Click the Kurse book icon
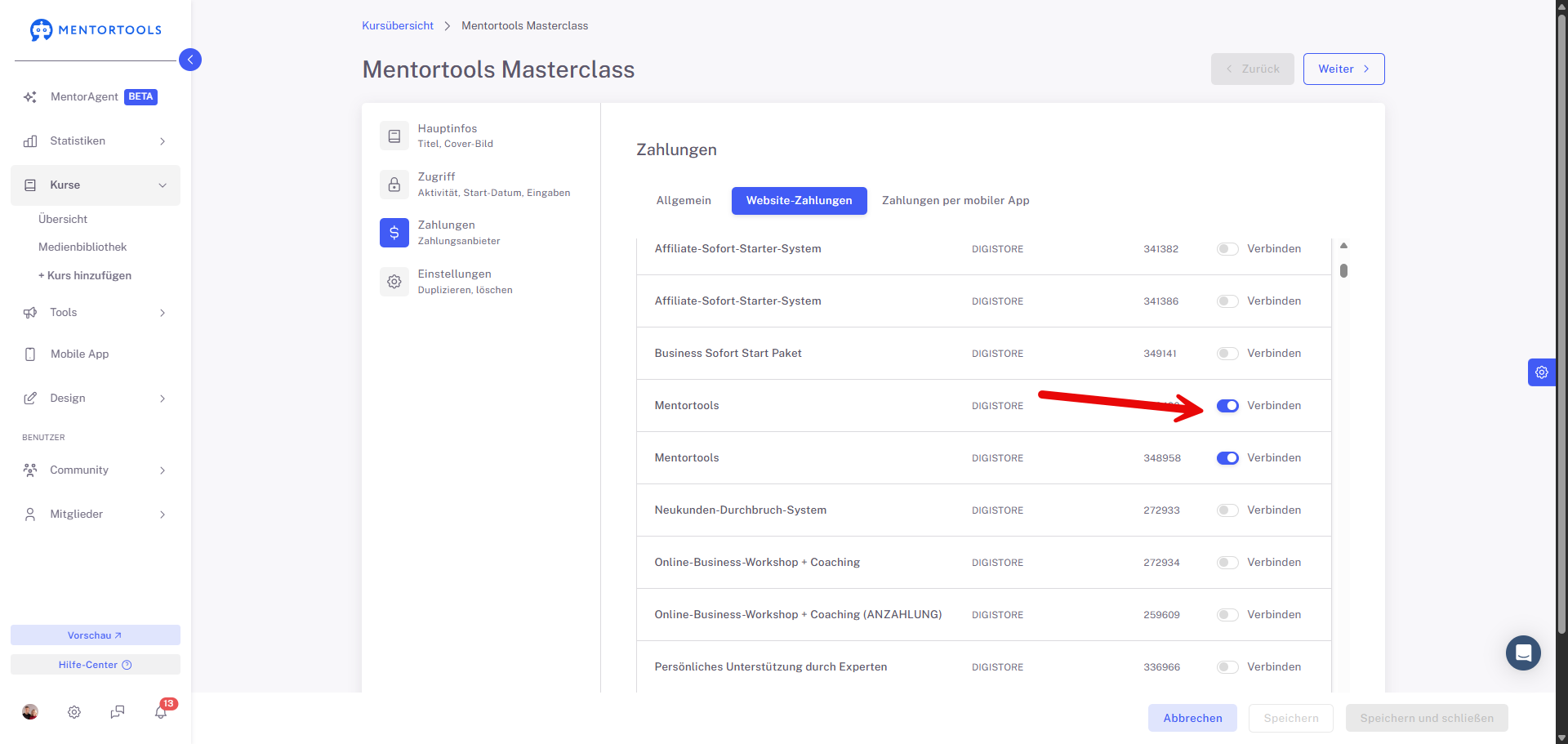Screen dimensions: 1568x744 (30, 185)
